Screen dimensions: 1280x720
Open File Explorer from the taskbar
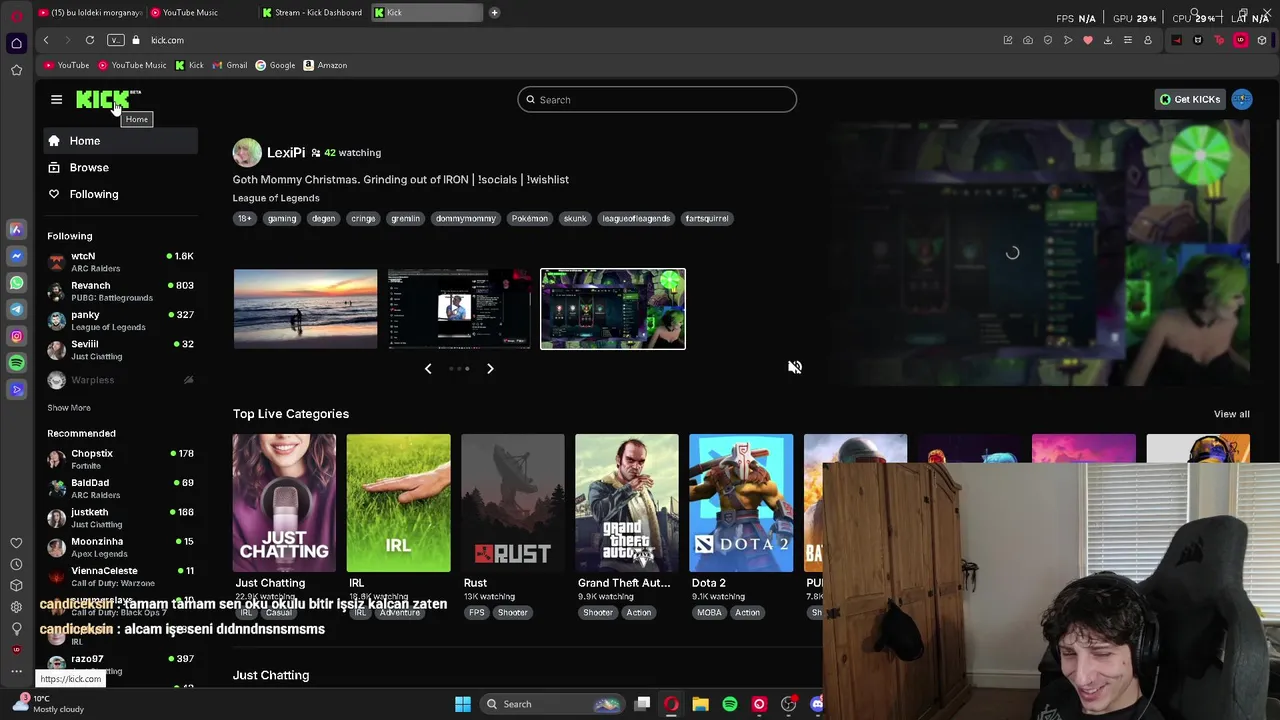700,704
